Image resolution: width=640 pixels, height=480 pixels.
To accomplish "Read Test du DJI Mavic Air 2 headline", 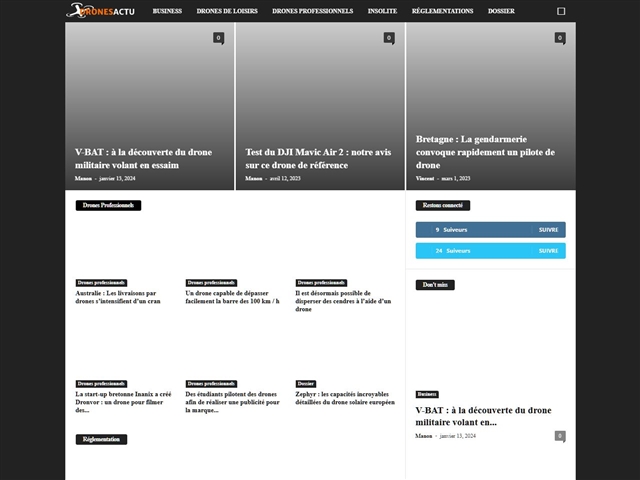I will click(318, 158).
